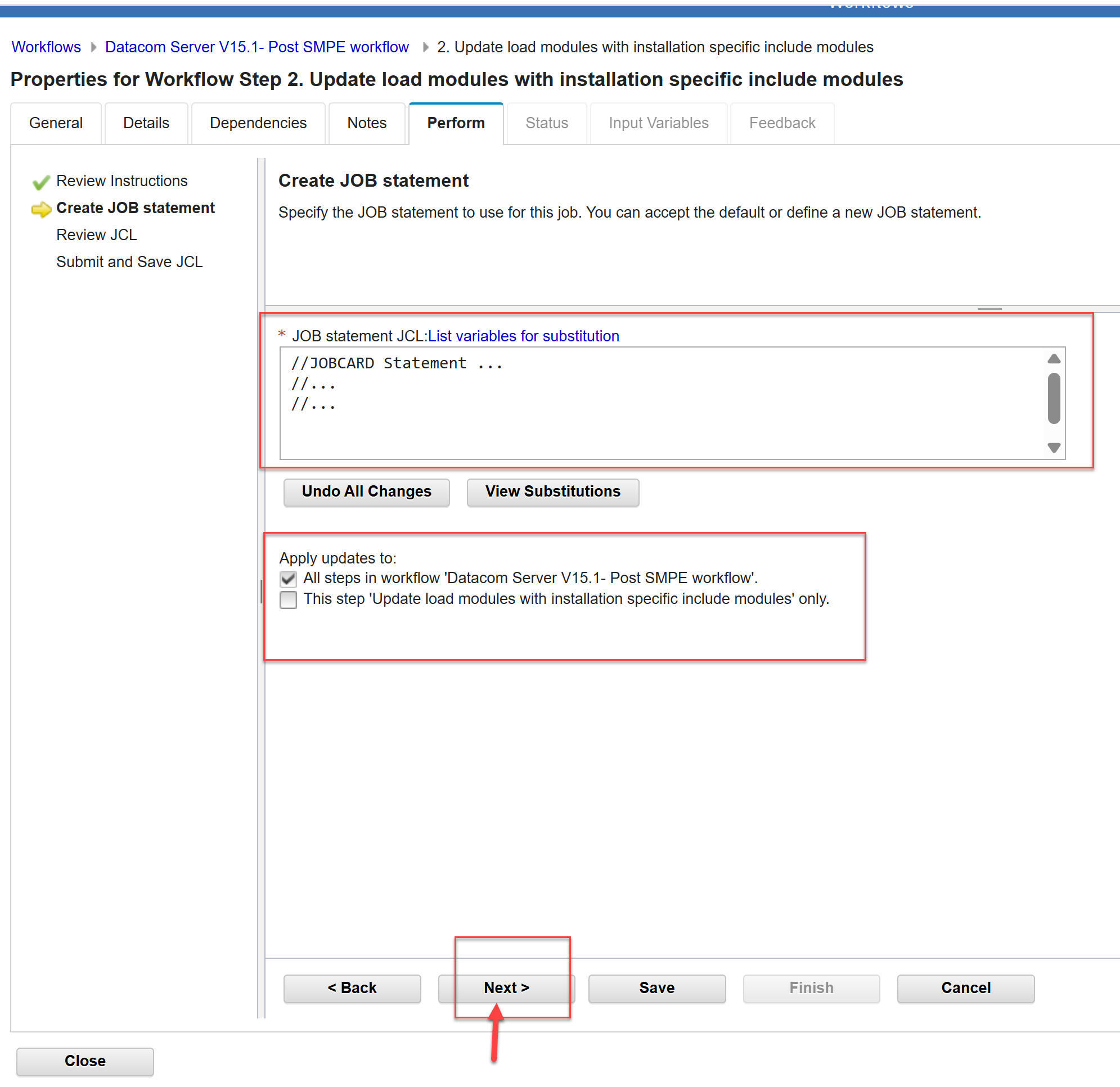Click breadcrumb arrow after Workflows link
Screen dimensions: 1120x1087
pos(93,47)
